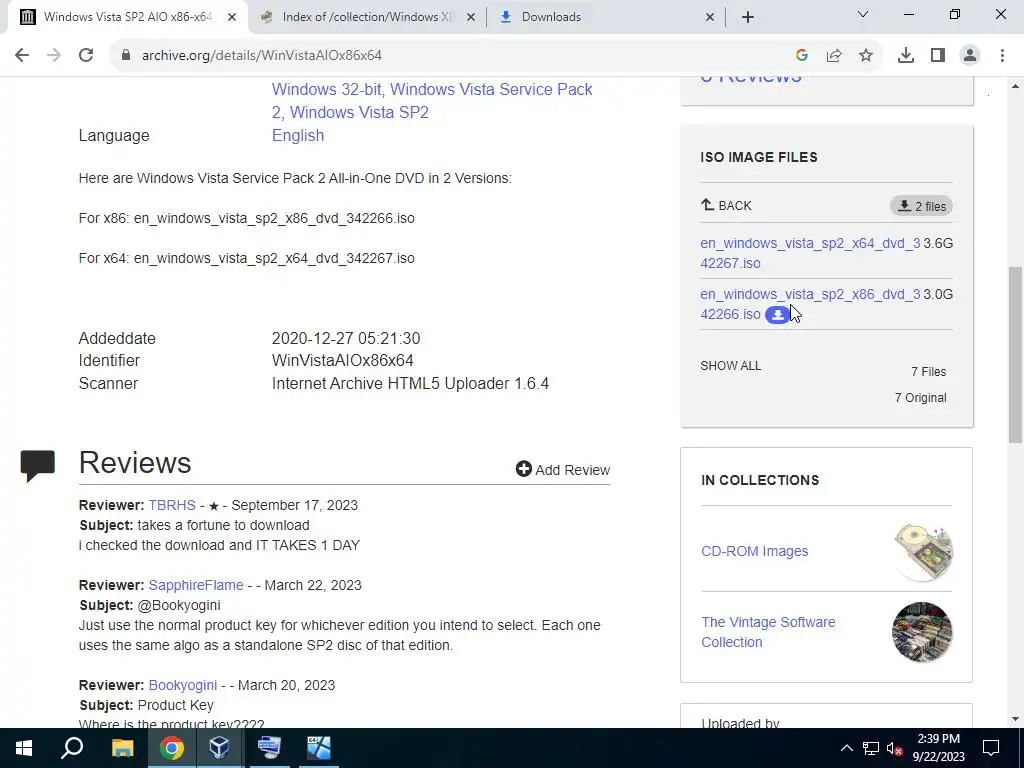The width and height of the screenshot is (1024, 768).
Task: Toggle the Chrome side panel icon
Action: pyautogui.click(x=938, y=56)
